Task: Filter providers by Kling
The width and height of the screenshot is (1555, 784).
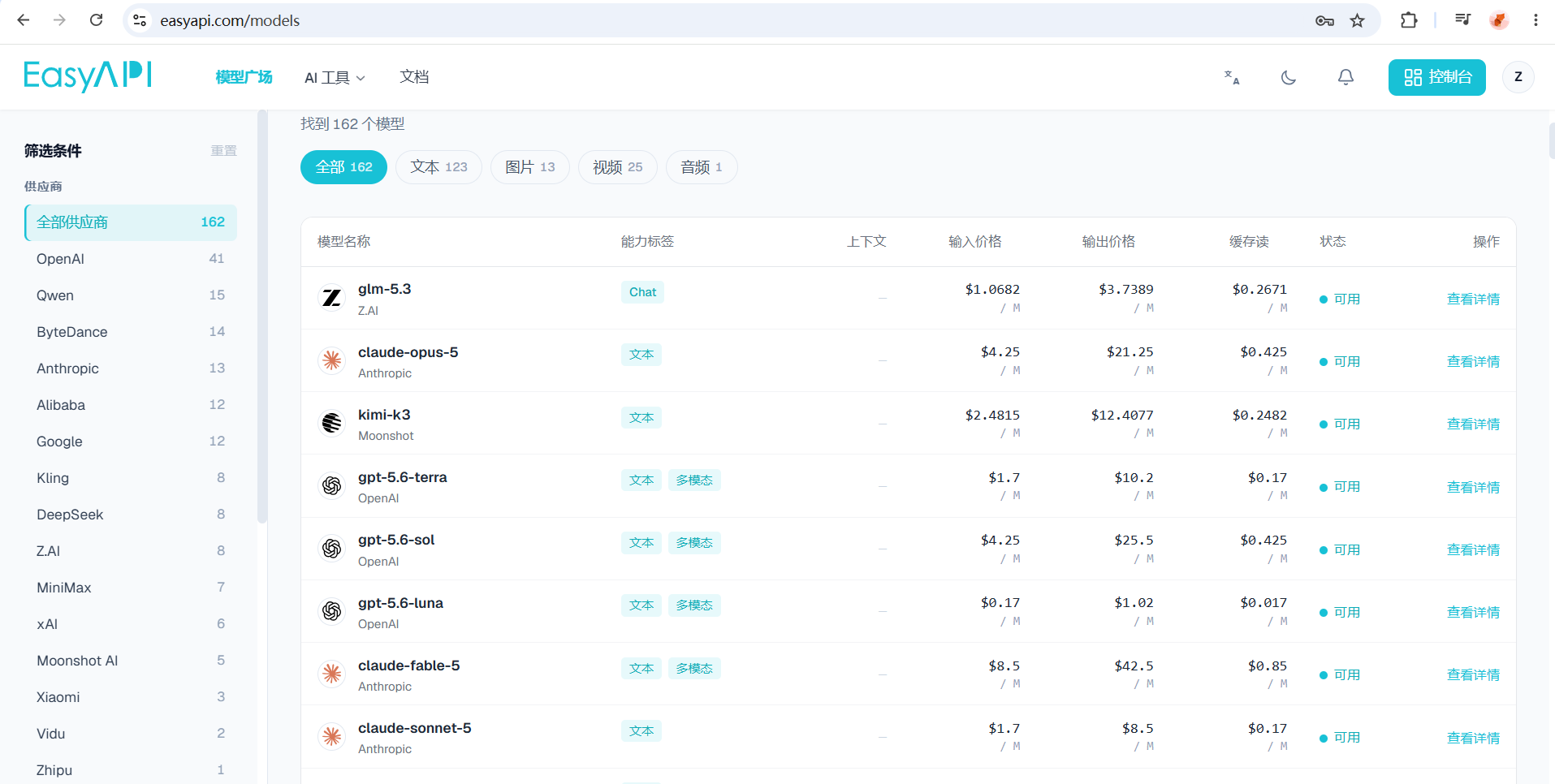Action: (131, 478)
